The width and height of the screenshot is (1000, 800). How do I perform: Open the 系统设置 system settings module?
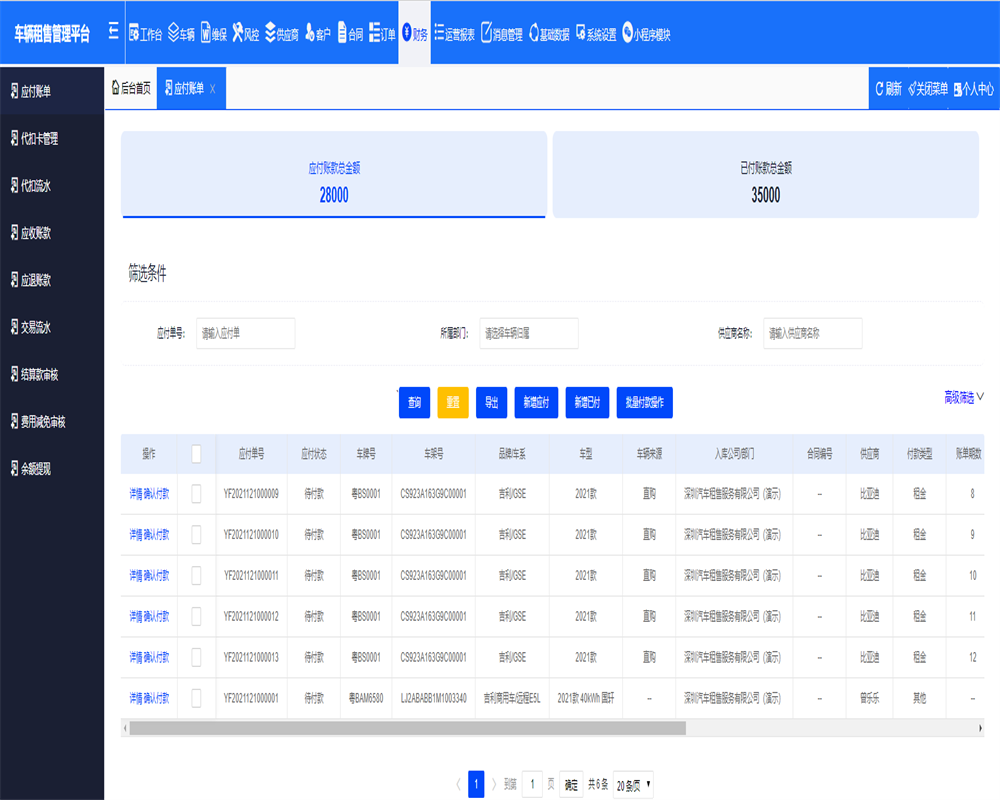pyautogui.click(x=595, y=34)
